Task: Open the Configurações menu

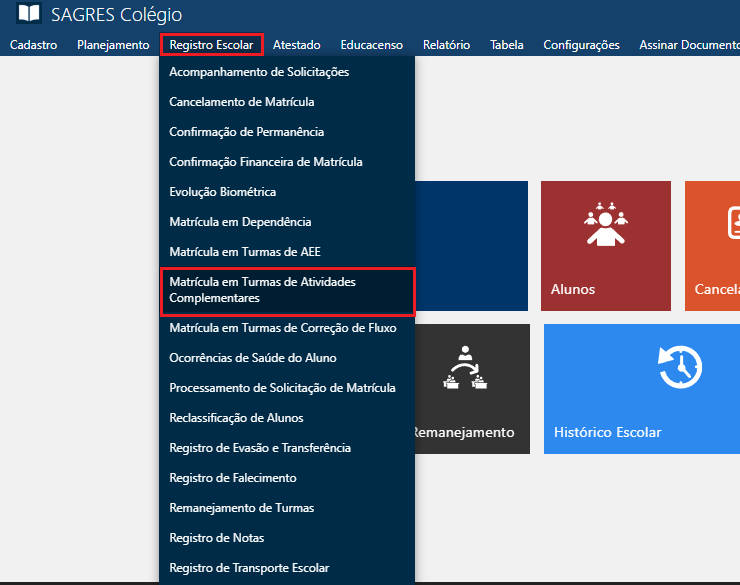Action: pyautogui.click(x=581, y=45)
